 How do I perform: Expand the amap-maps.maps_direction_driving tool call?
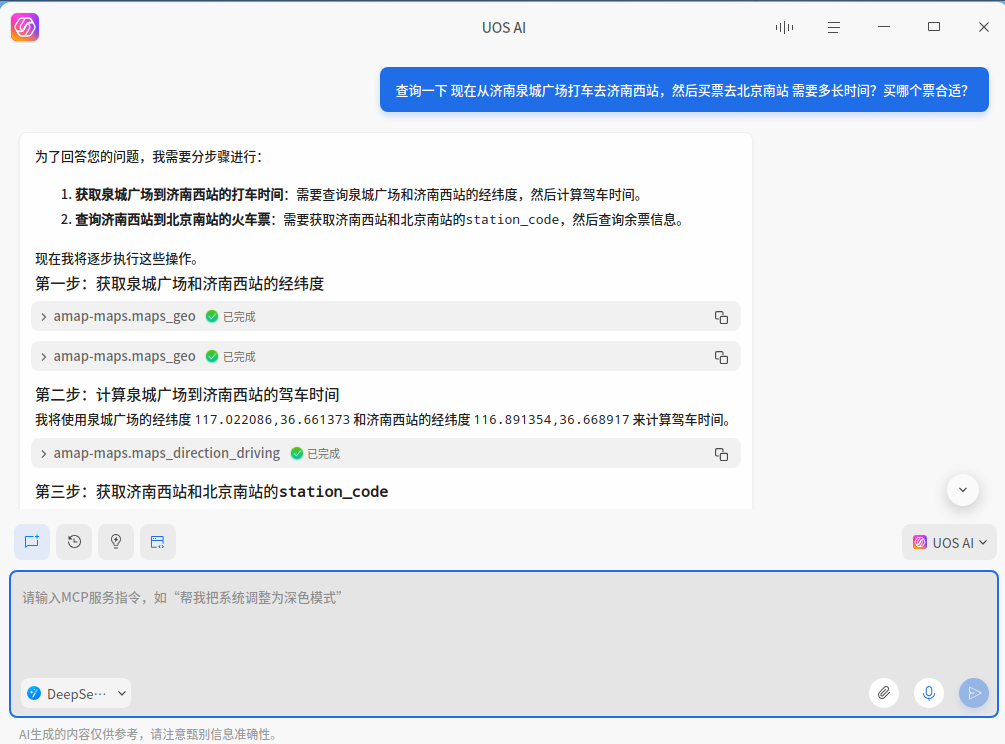click(x=44, y=454)
